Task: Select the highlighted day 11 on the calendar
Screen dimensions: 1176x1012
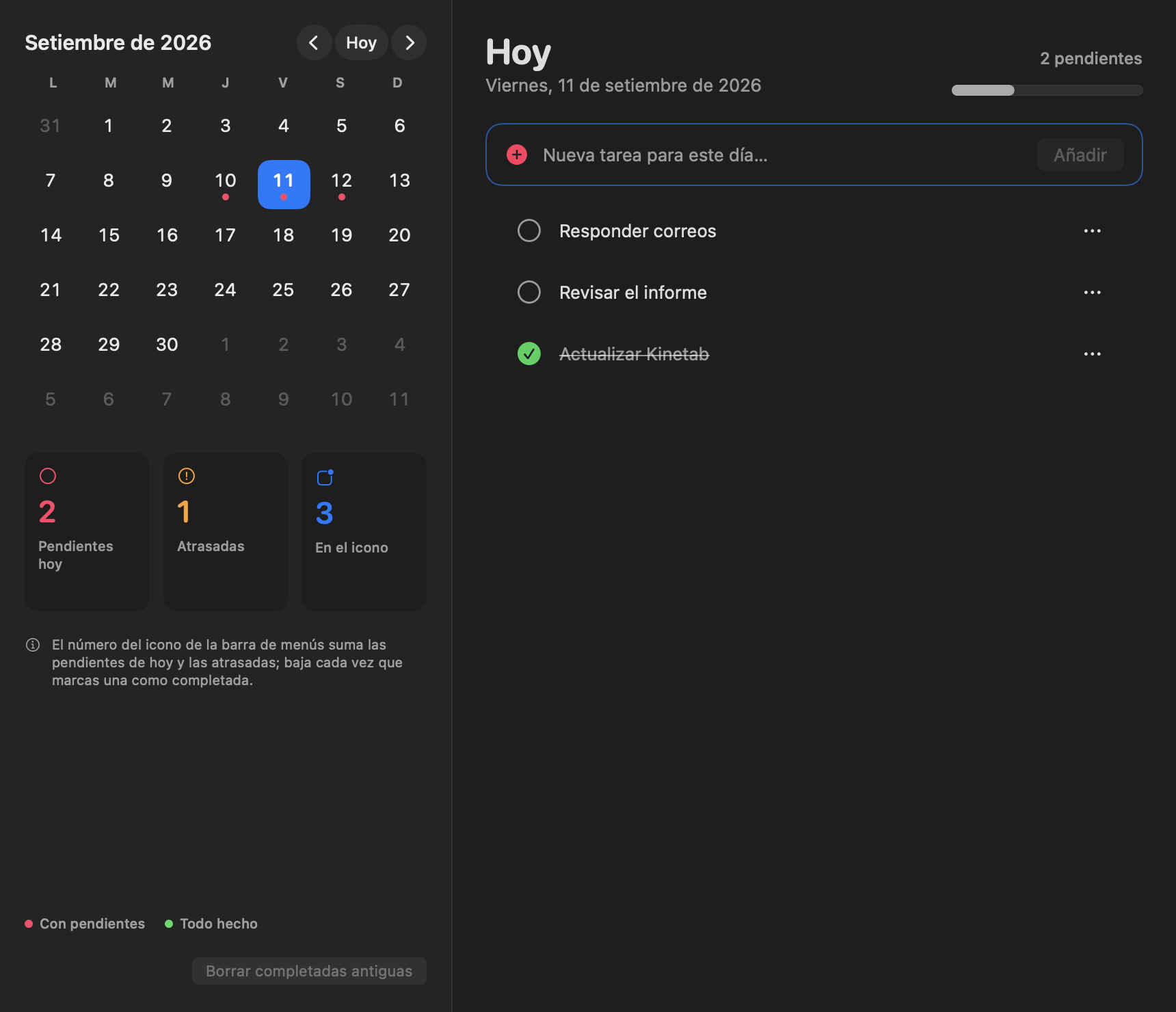Action: 284,184
